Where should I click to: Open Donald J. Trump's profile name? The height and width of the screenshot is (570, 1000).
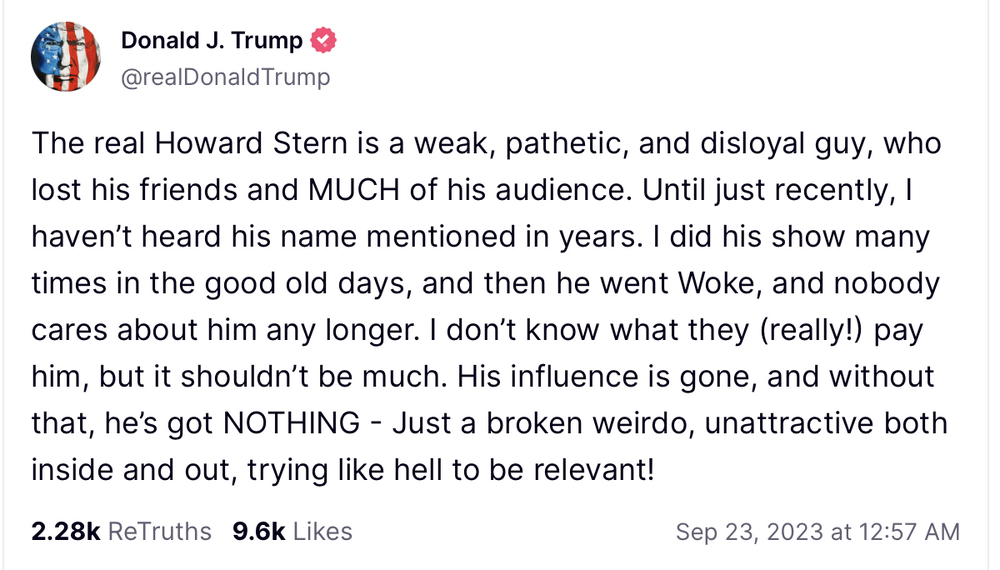pos(212,41)
